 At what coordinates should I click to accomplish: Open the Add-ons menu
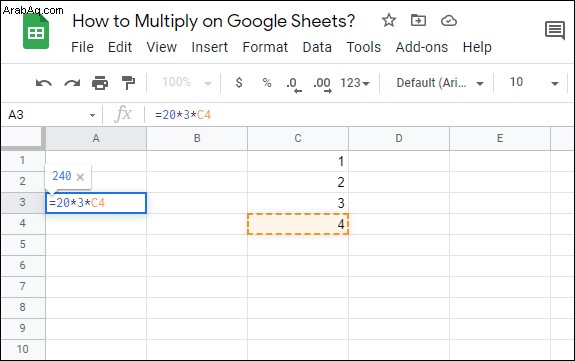click(x=422, y=47)
